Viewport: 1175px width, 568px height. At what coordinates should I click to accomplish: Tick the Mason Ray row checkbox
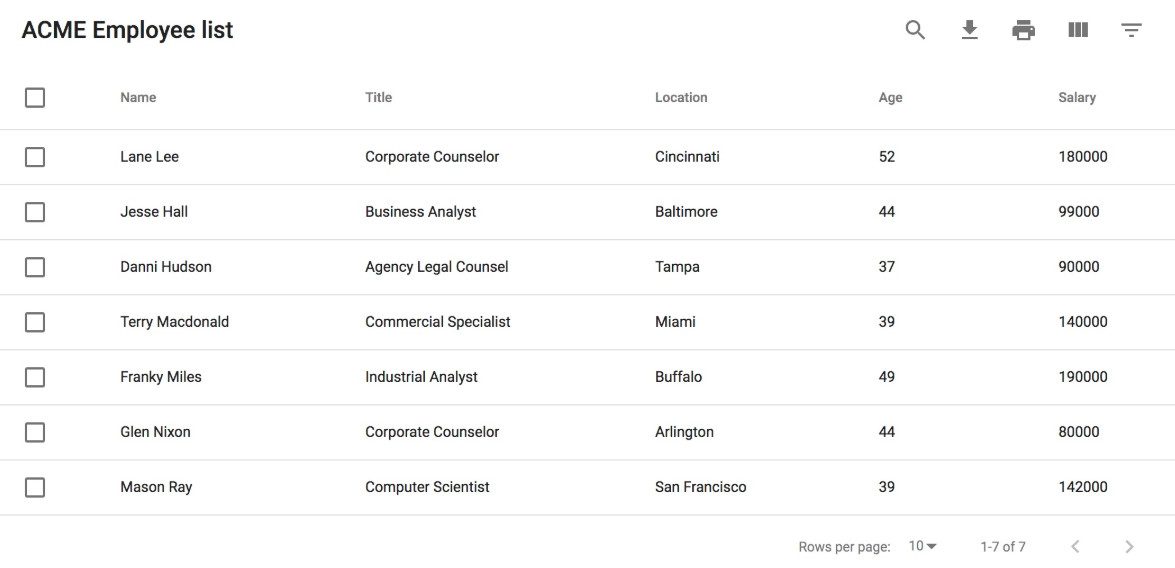coord(34,488)
